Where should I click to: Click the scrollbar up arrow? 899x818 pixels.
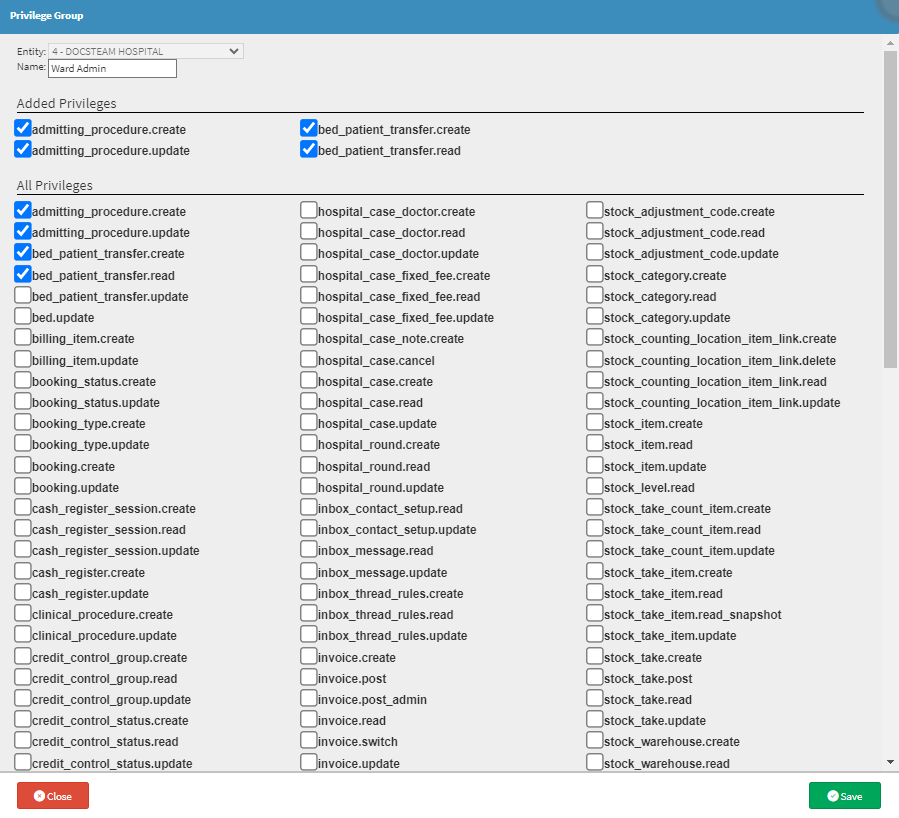[890, 44]
